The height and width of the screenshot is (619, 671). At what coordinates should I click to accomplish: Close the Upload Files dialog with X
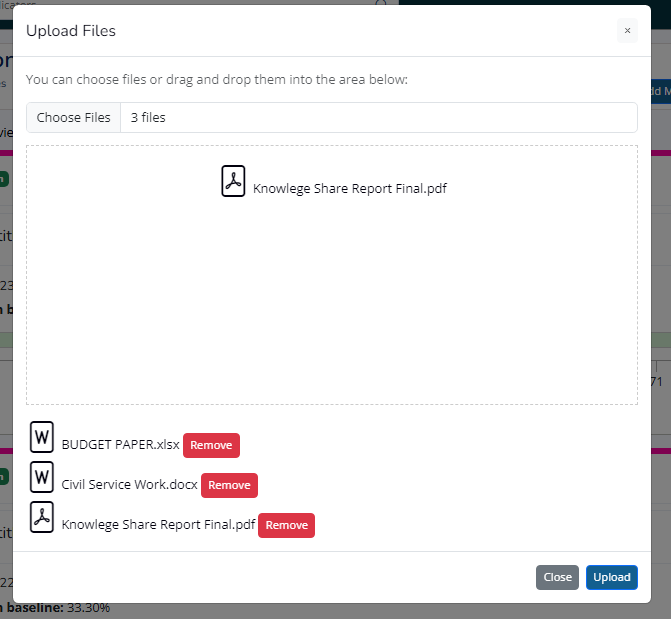click(x=627, y=31)
